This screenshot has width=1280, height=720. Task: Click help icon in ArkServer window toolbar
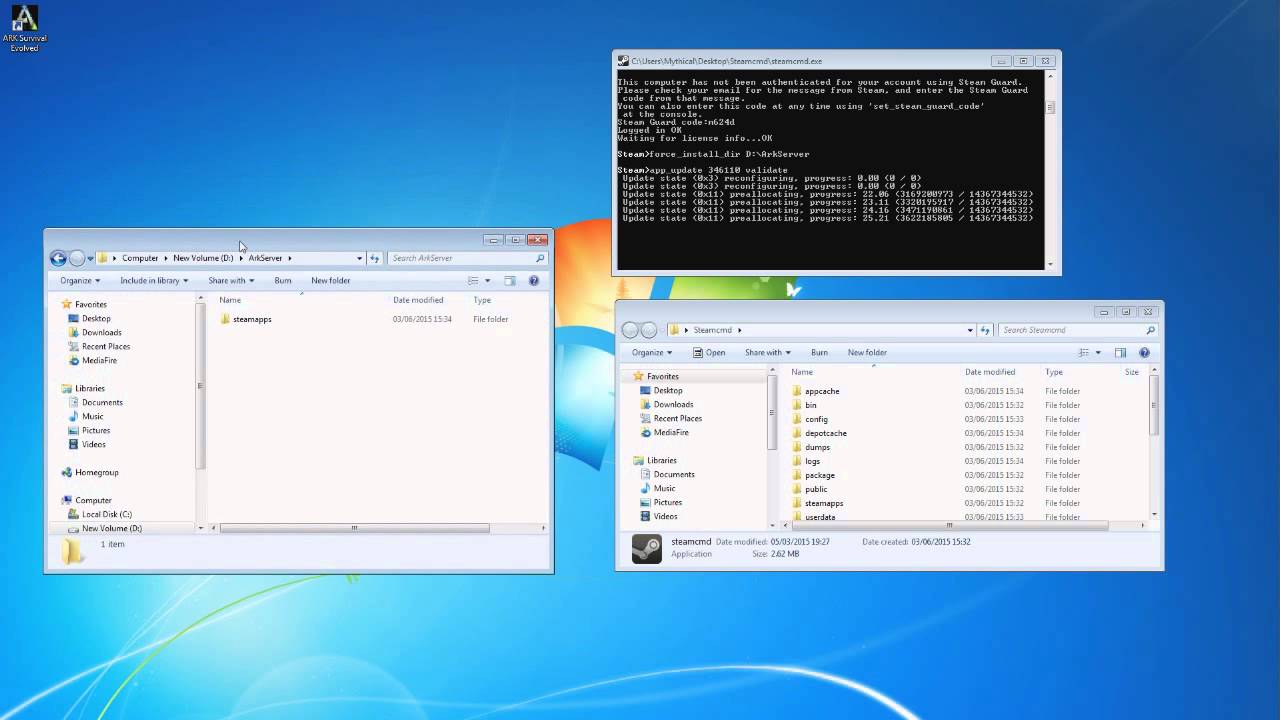[534, 281]
